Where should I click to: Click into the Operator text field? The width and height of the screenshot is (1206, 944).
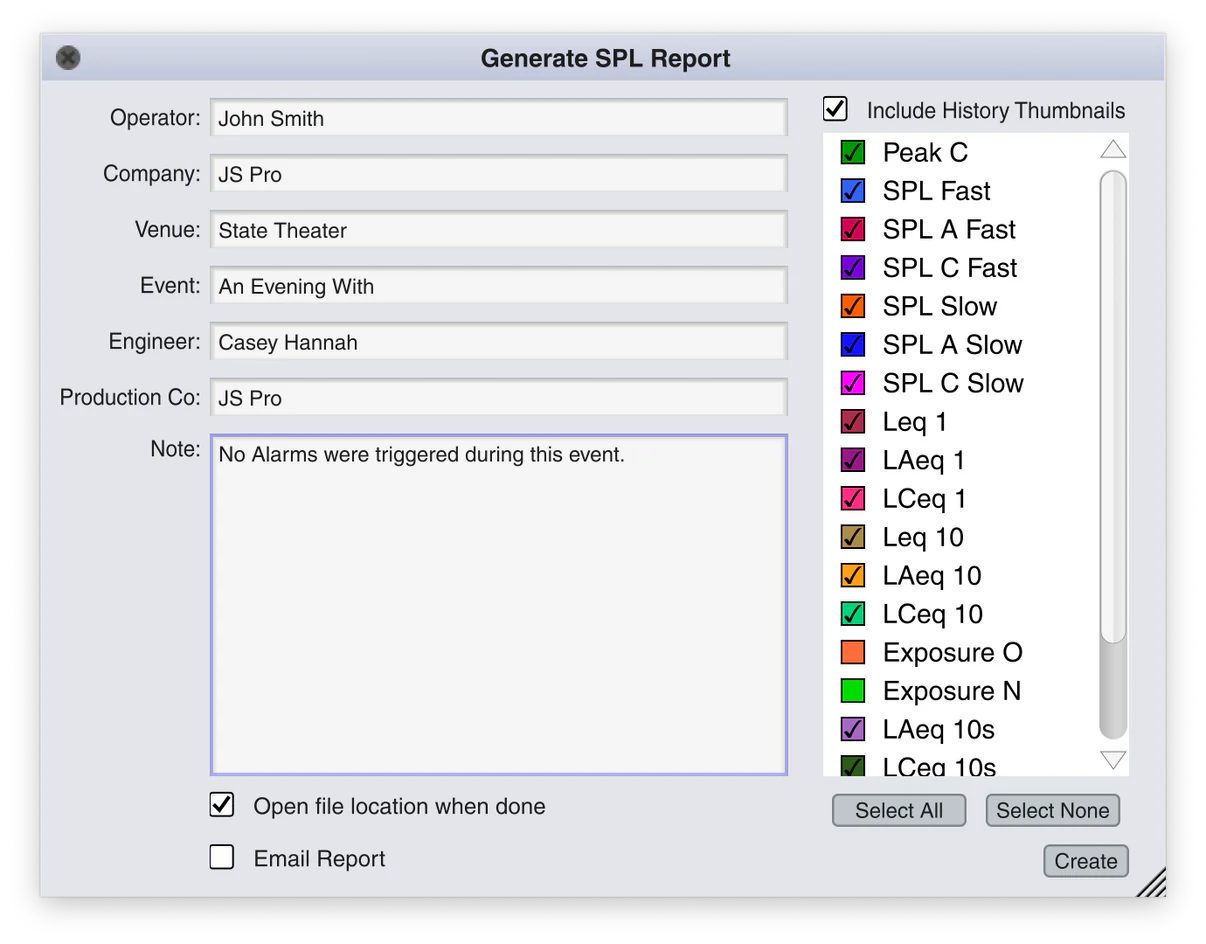coord(498,118)
